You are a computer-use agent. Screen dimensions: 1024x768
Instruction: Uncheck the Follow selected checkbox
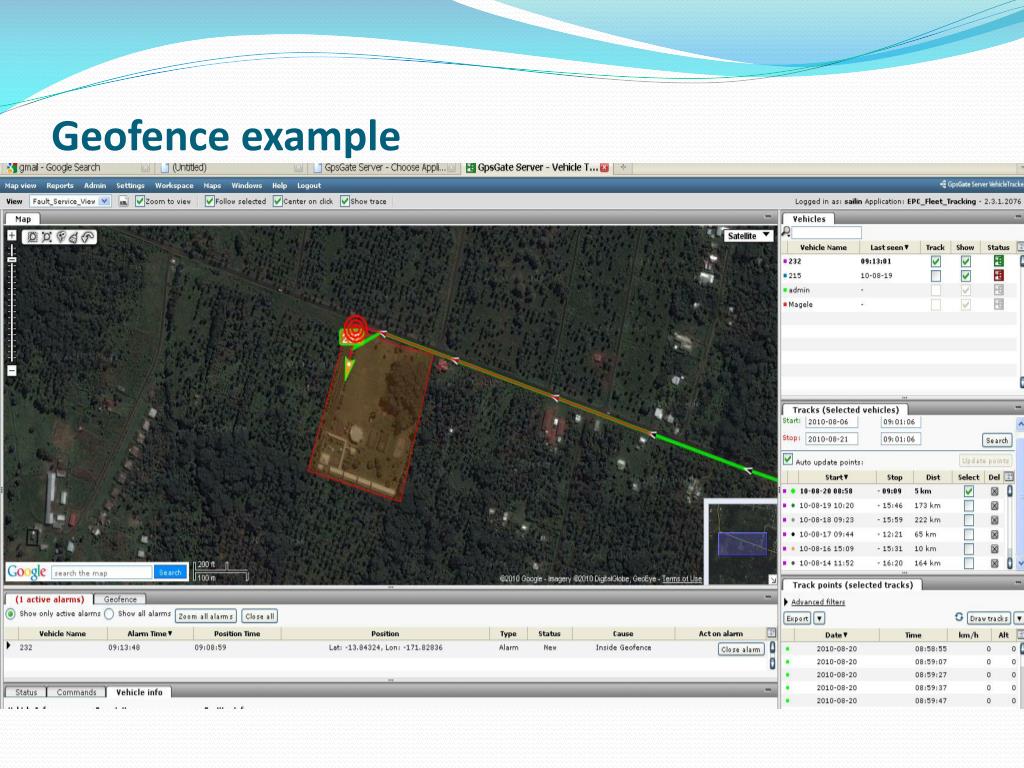pos(210,201)
